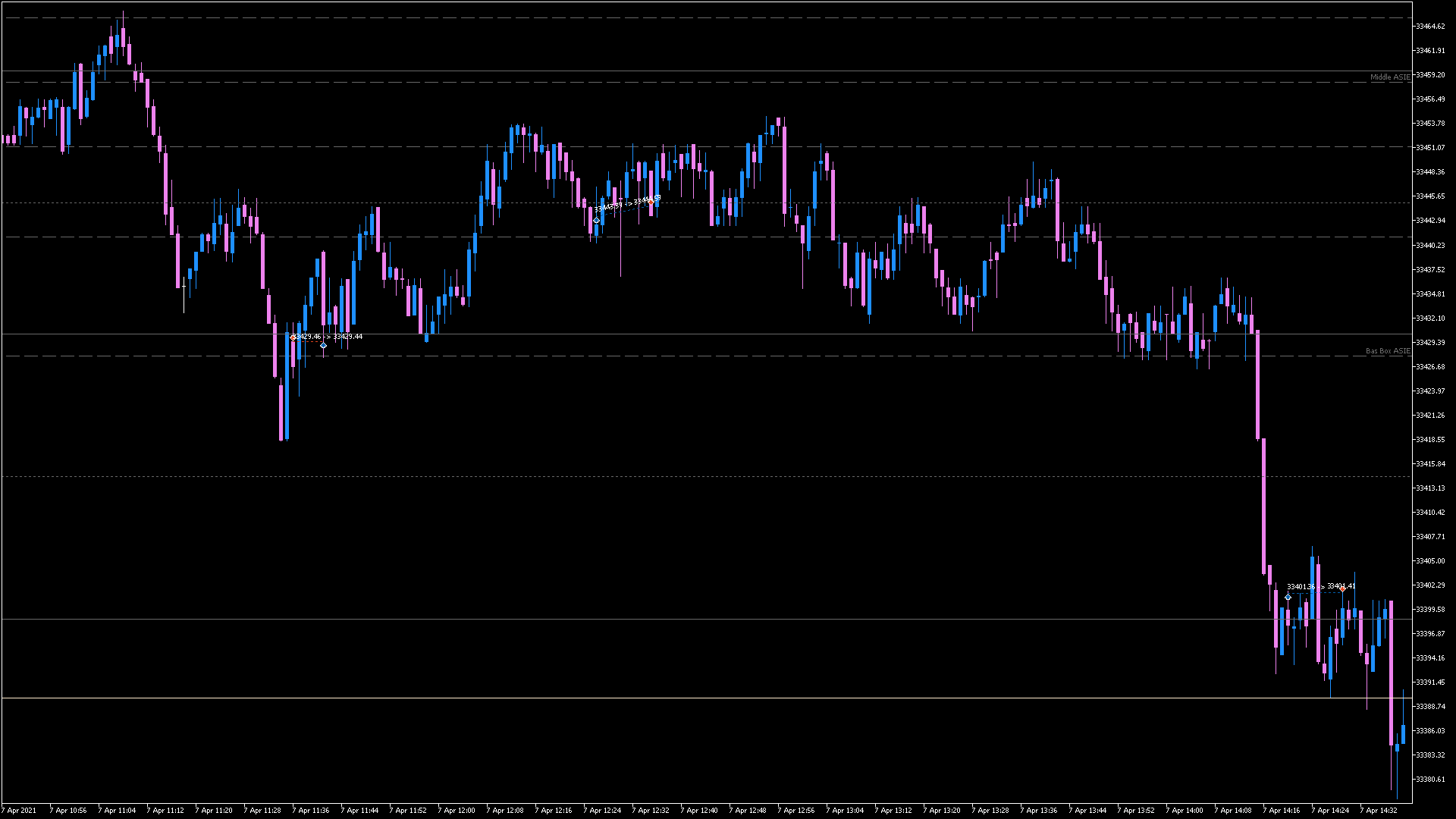
Task: Click the red sell arrow at 33429.46
Action: click(x=293, y=337)
